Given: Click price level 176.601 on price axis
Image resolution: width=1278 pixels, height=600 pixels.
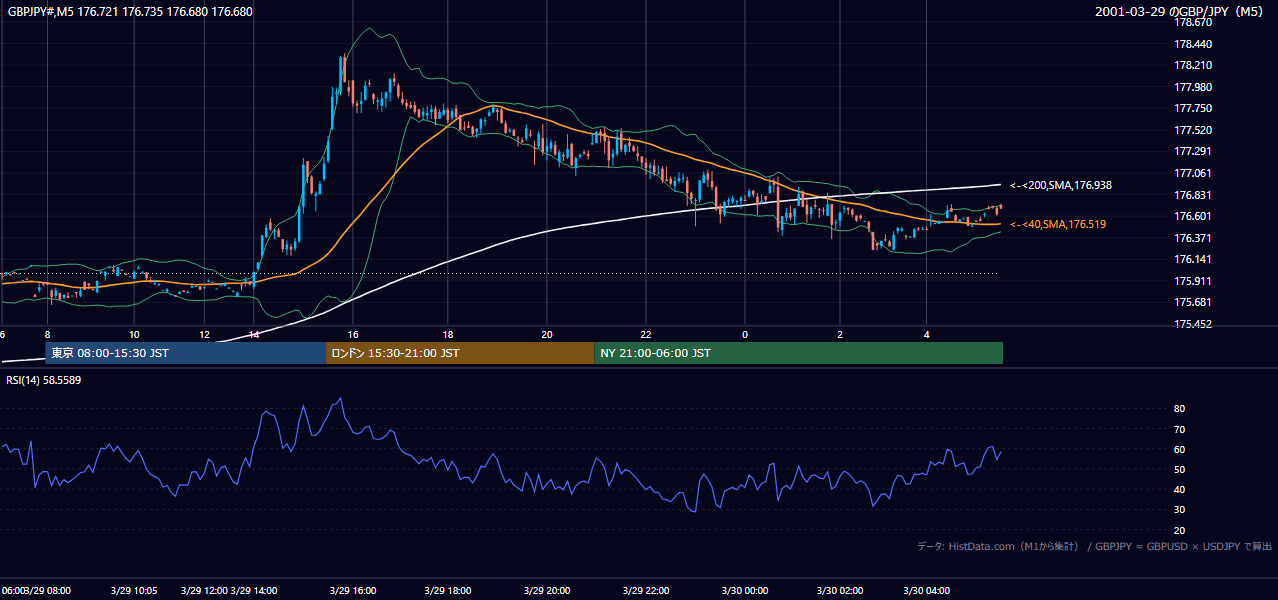Looking at the screenshot, I should [1193, 216].
